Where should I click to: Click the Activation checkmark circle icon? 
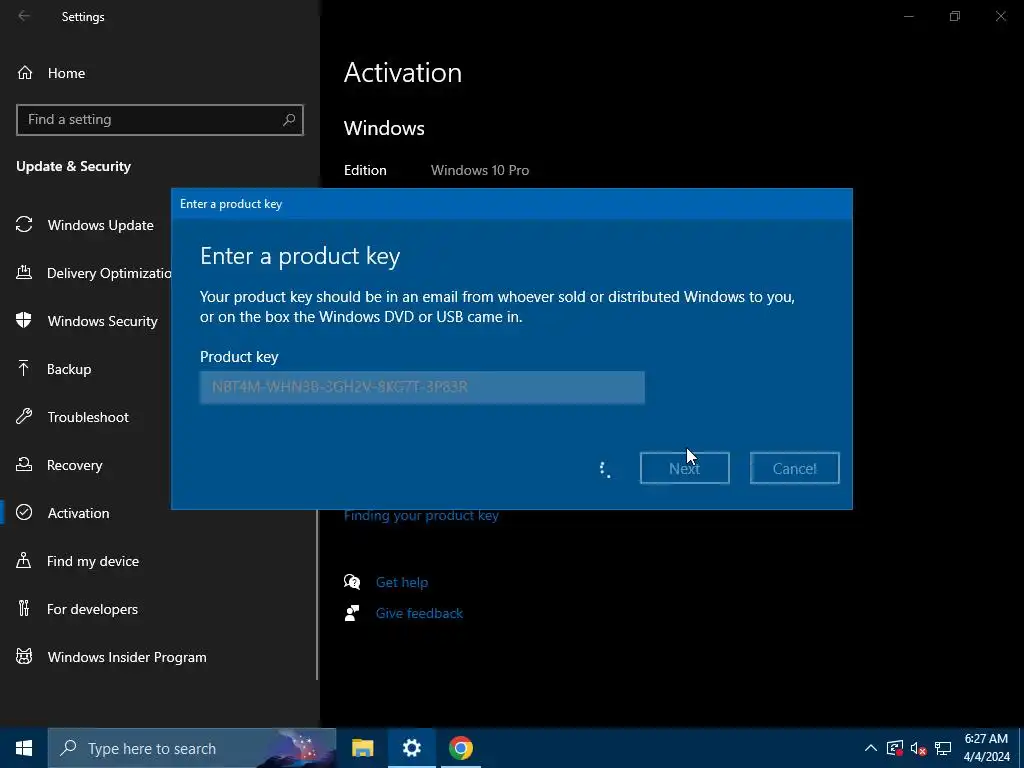[24, 513]
